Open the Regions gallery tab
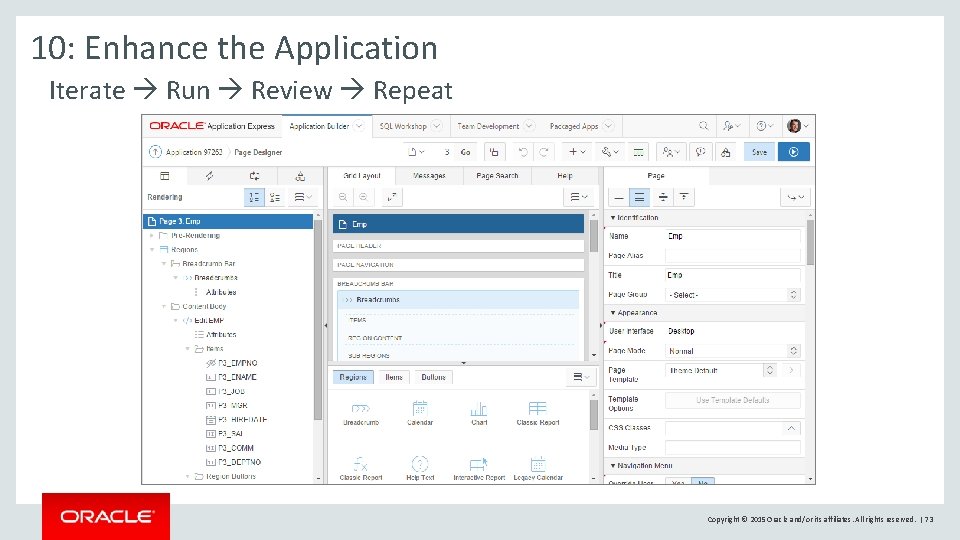The width and height of the screenshot is (960, 540). [353, 377]
